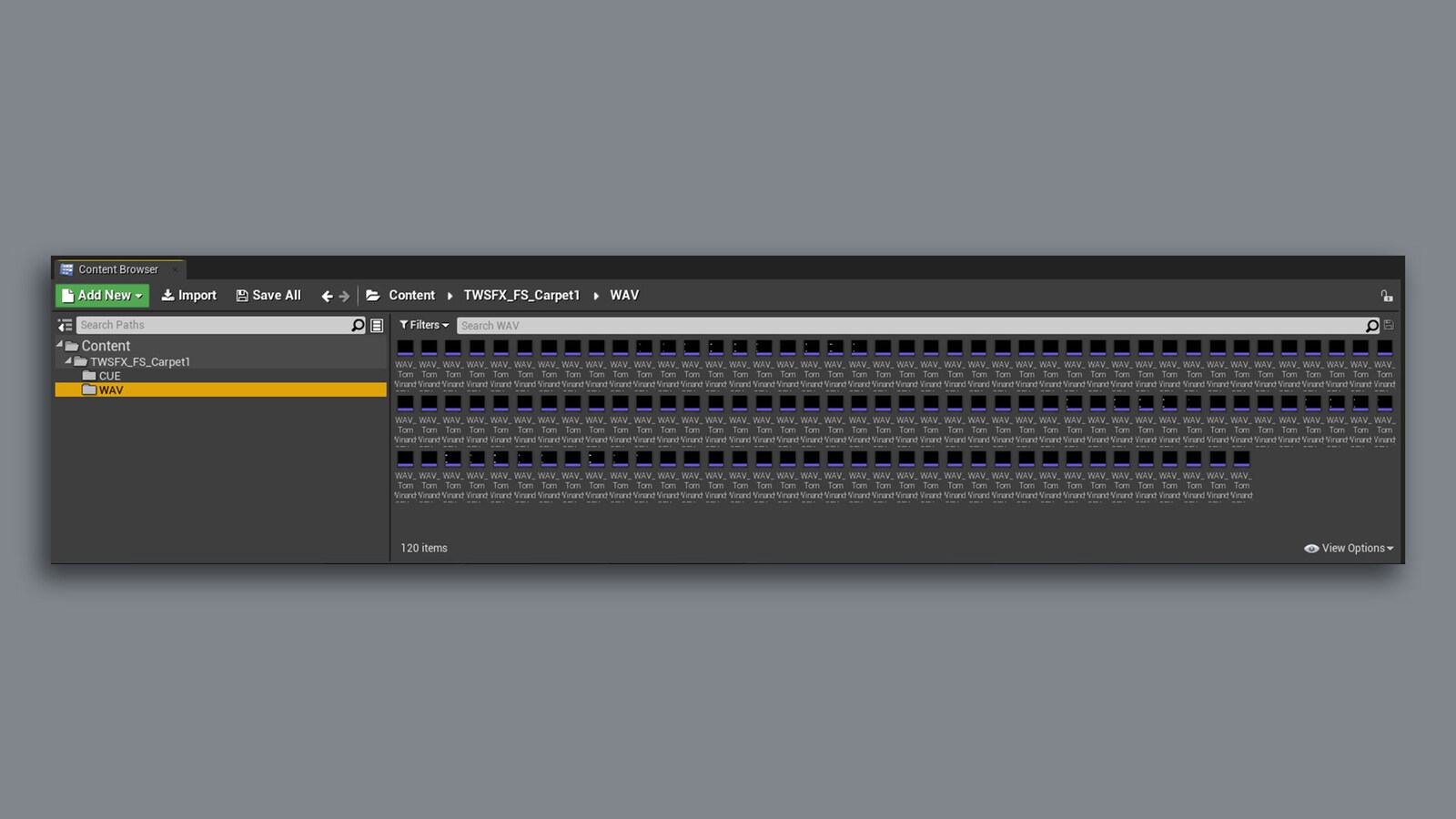Go back with the left arrow
The height and width of the screenshot is (819, 1456).
click(x=327, y=296)
